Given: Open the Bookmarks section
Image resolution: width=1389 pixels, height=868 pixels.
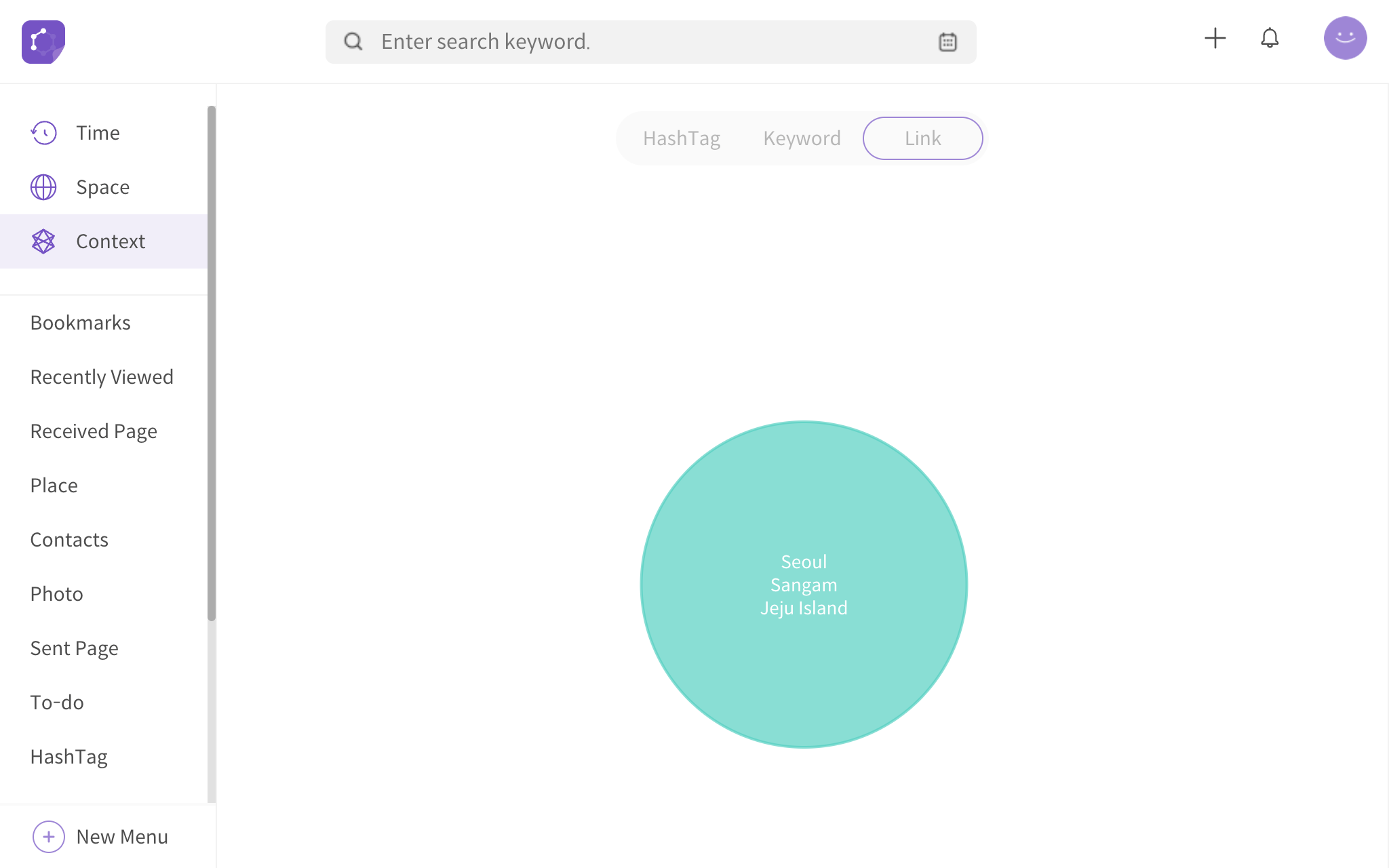Looking at the screenshot, I should click(81, 322).
